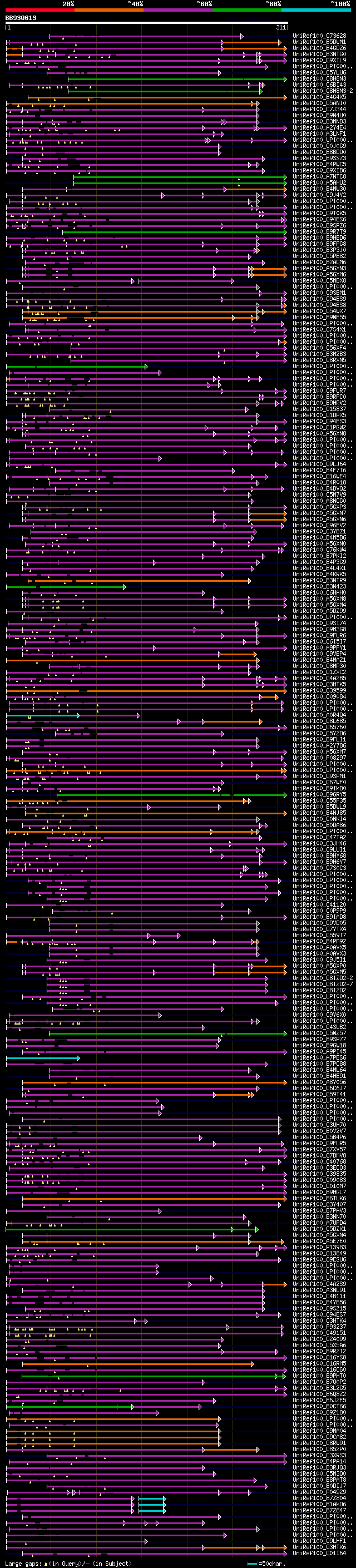Viewport: 356px width, 1568px height.
Task: Select hit label UniRef100_Q7S4X1
Action: coord(319,329)
